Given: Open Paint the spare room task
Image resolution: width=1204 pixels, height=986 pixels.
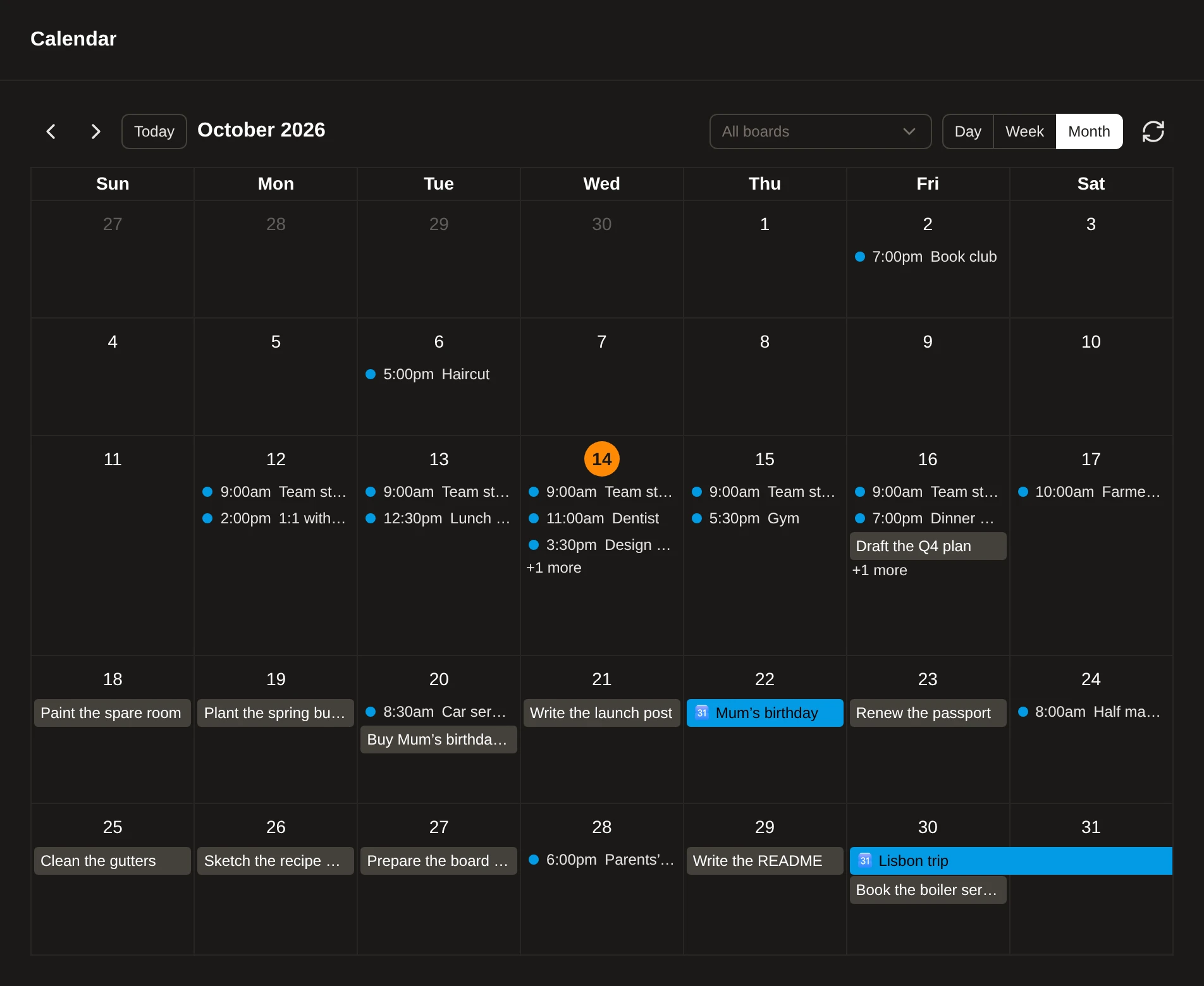Looking at the screenshot, I should (113, 713).
